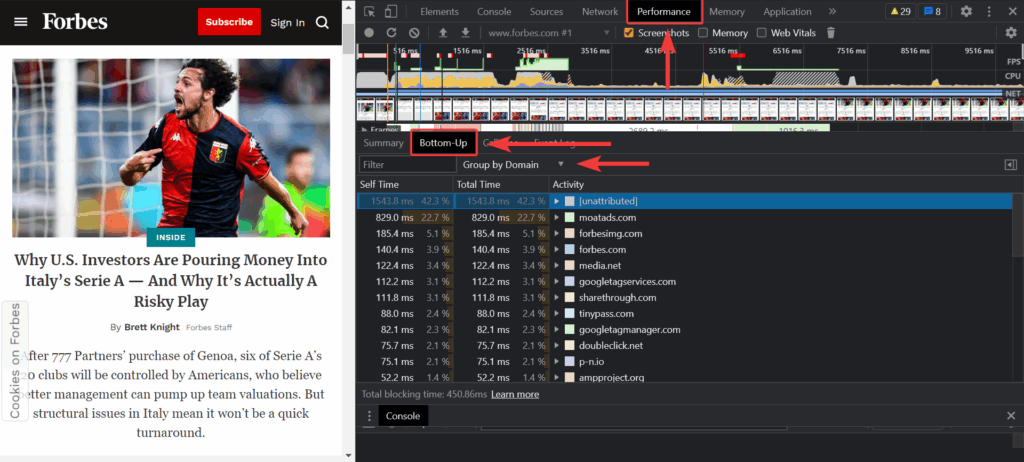Screen dimensions: 1024x462
Task: Load a profile with upload icon
Action: click(443, 33)
